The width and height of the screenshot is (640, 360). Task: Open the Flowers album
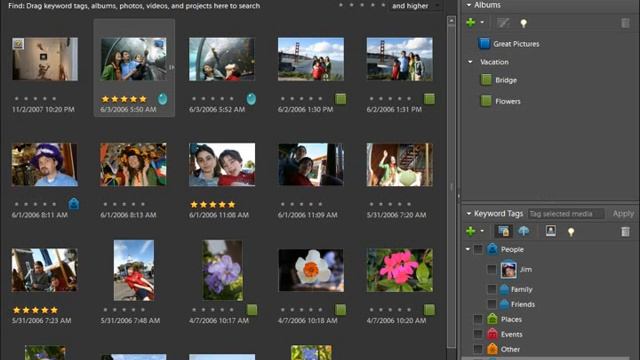(500, 101)
